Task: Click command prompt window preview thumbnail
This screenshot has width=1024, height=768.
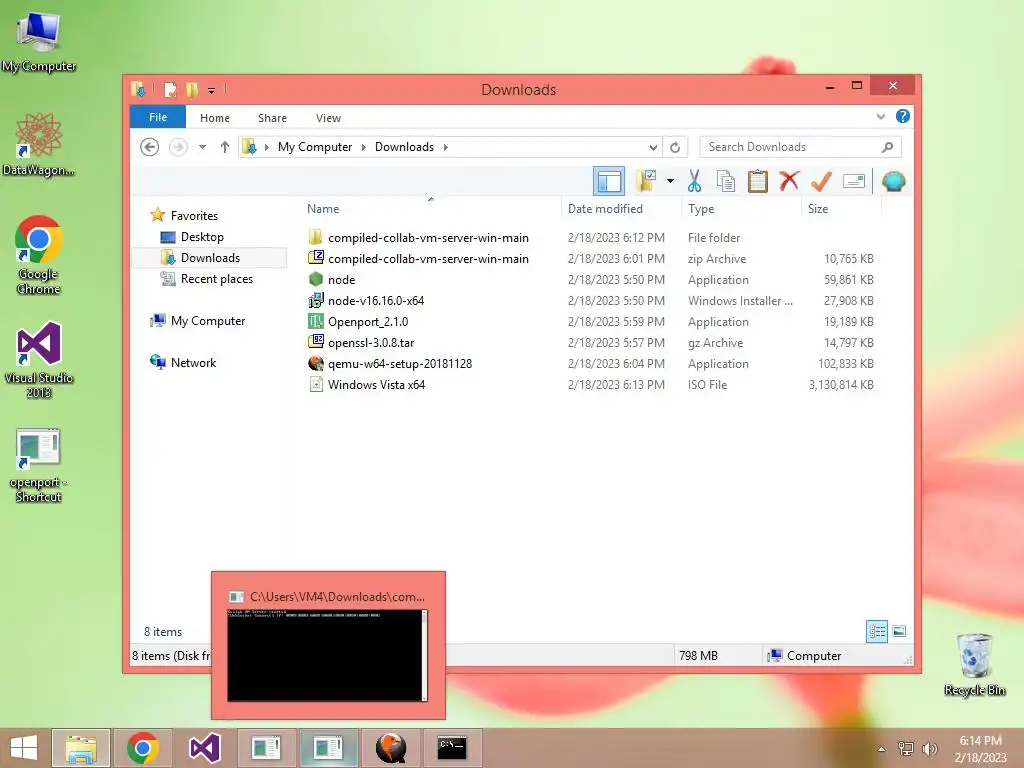Action: pos(327,655)
